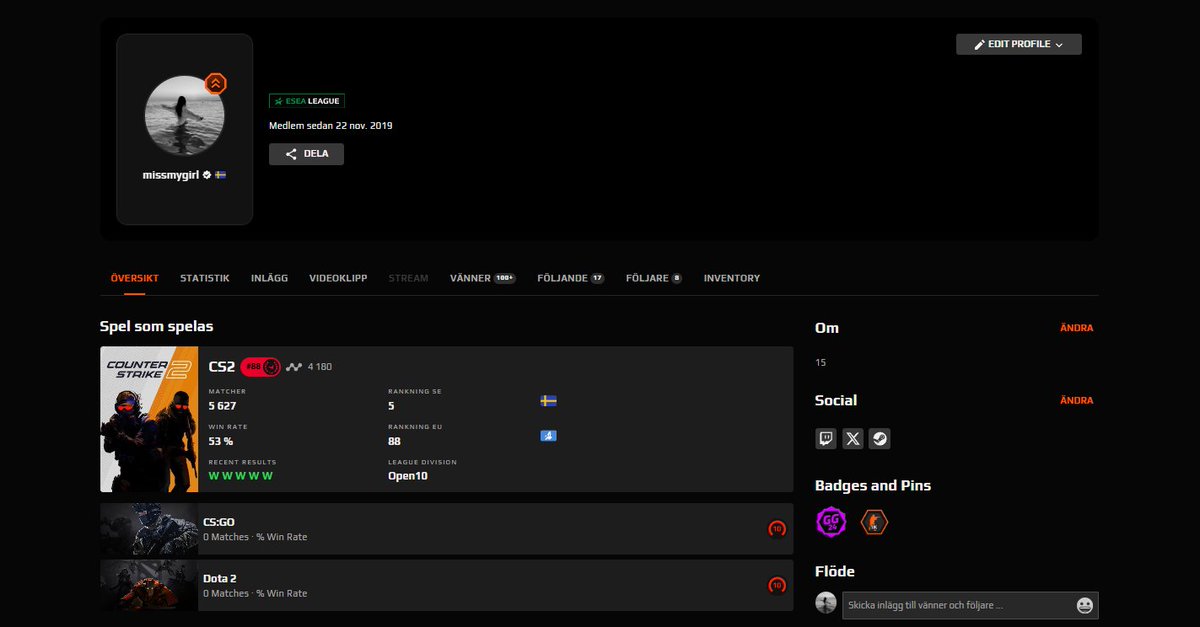The image size is (1200, 627).
Task: Click Ändra next to Om
Action: pos(1077,328)
